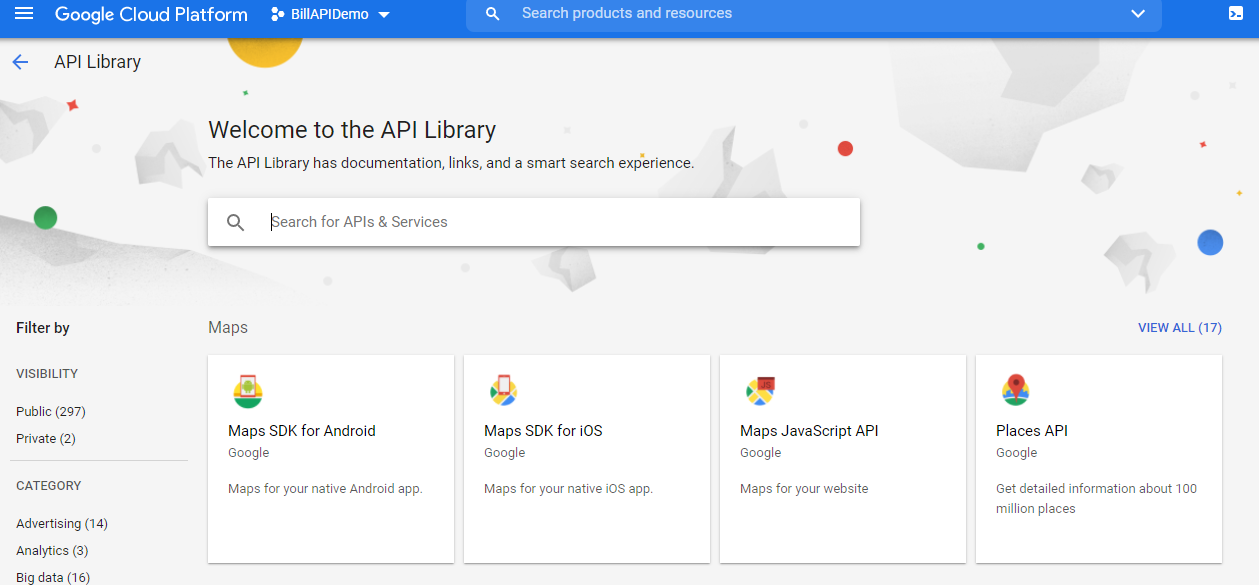Click the Maps SDK for iOS icon
The height and width of the screenshot is (585, 1259).
coord(503,391)
